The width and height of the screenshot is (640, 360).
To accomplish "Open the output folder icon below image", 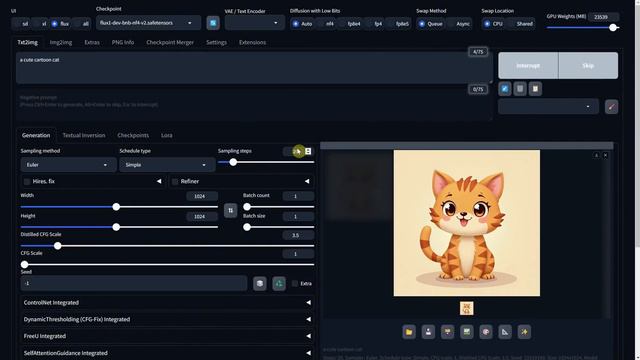I will pos(409,332).
